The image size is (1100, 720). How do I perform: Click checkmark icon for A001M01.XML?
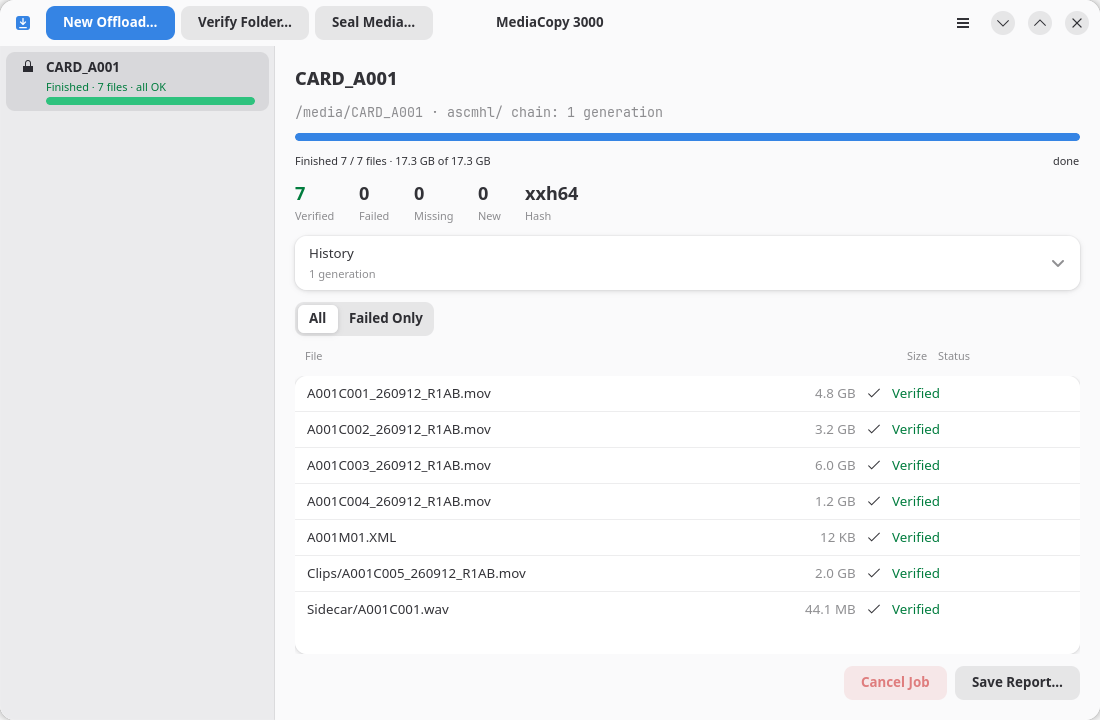point(873,538)
